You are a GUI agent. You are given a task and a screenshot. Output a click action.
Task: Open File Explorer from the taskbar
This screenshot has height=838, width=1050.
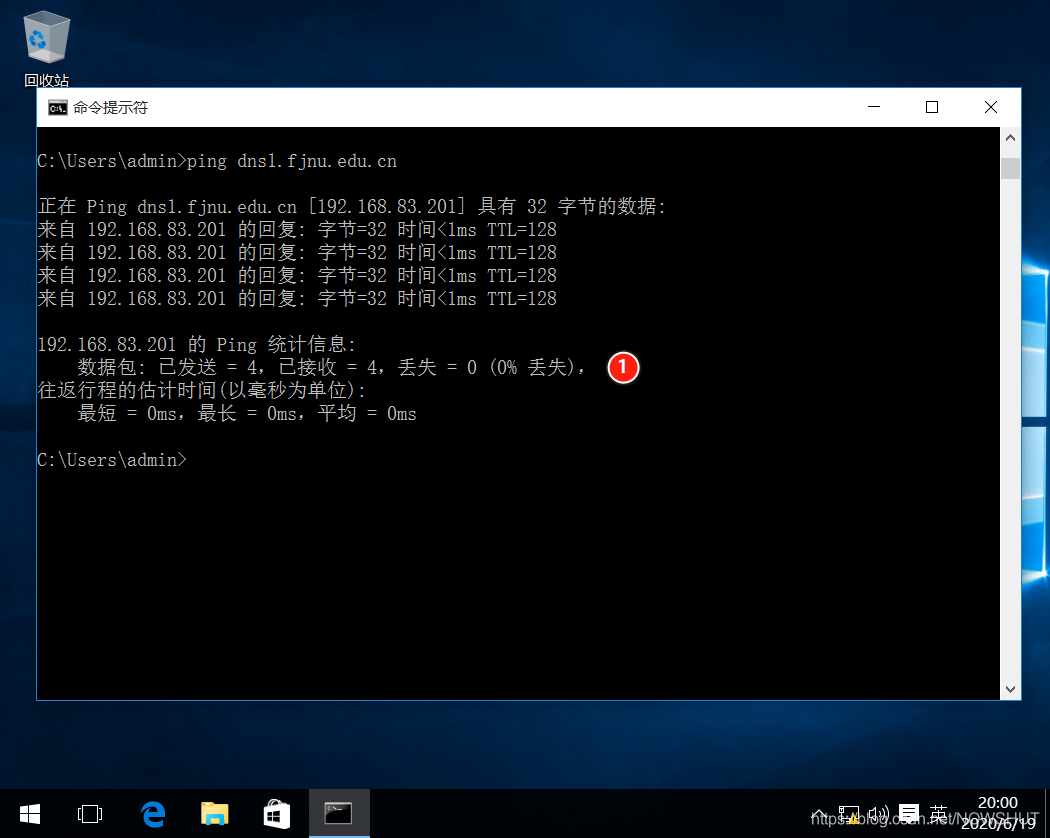coord(215,814)
